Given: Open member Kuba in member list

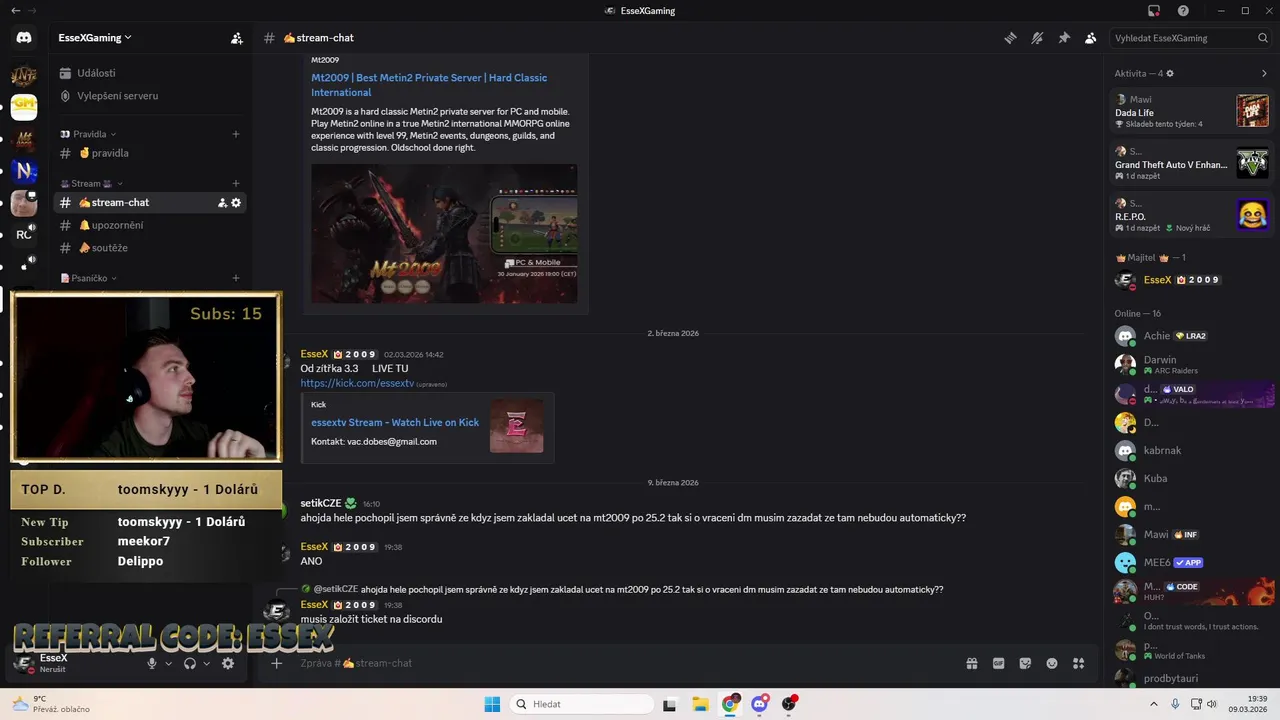Looking at the screenshot, I should tap(1192, 478).
